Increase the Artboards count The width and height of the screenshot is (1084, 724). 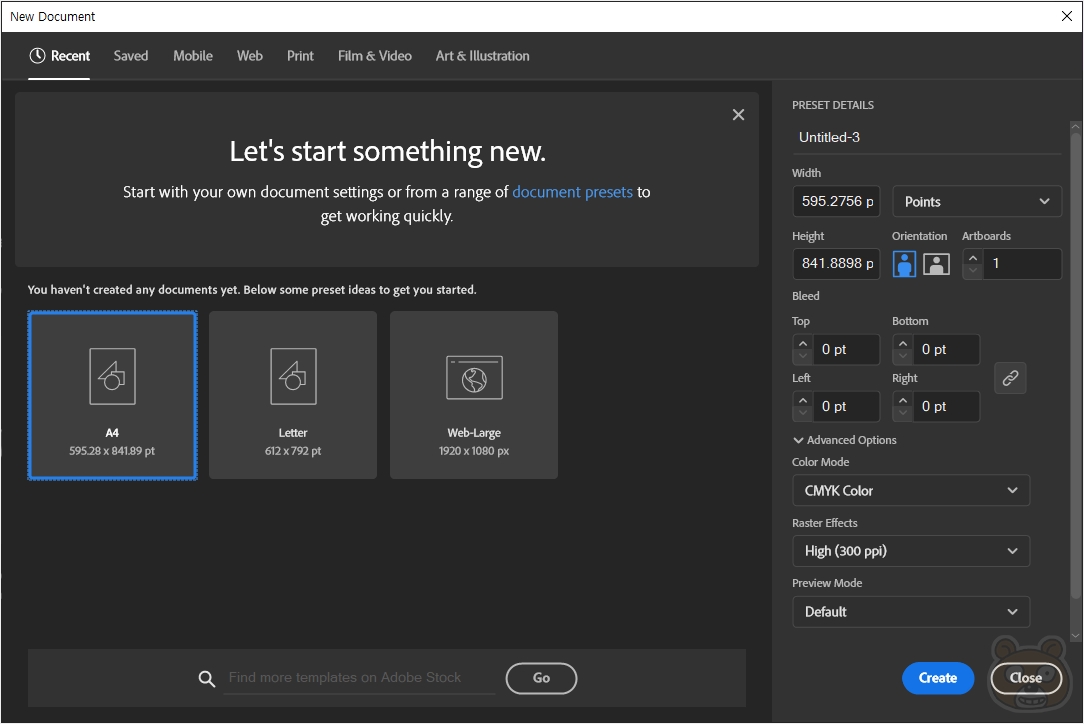(973, 257)
